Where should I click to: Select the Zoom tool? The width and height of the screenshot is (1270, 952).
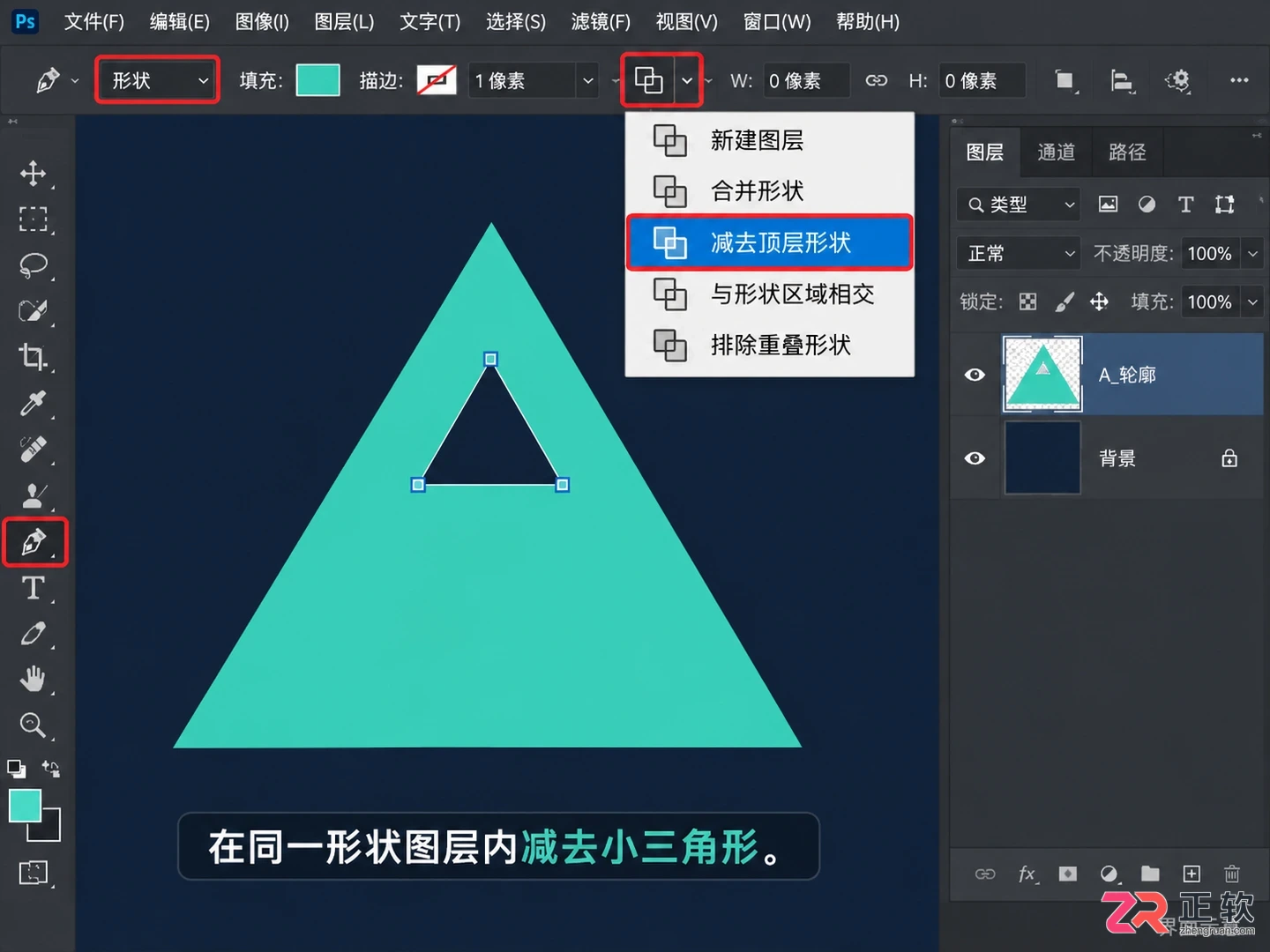(x=34, y=725)
